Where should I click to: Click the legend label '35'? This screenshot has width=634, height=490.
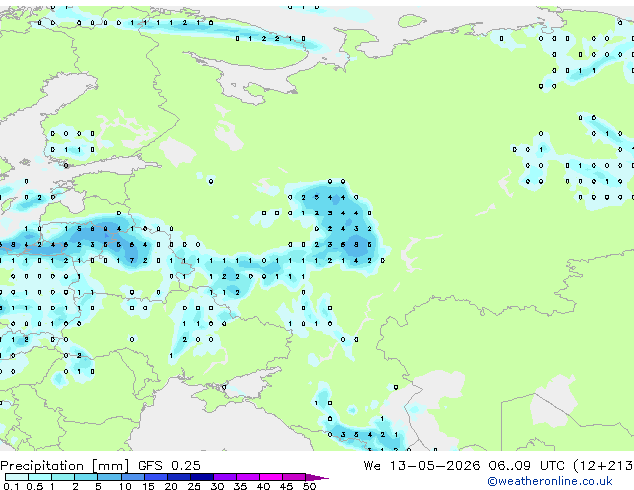click(x=240, y=486)
